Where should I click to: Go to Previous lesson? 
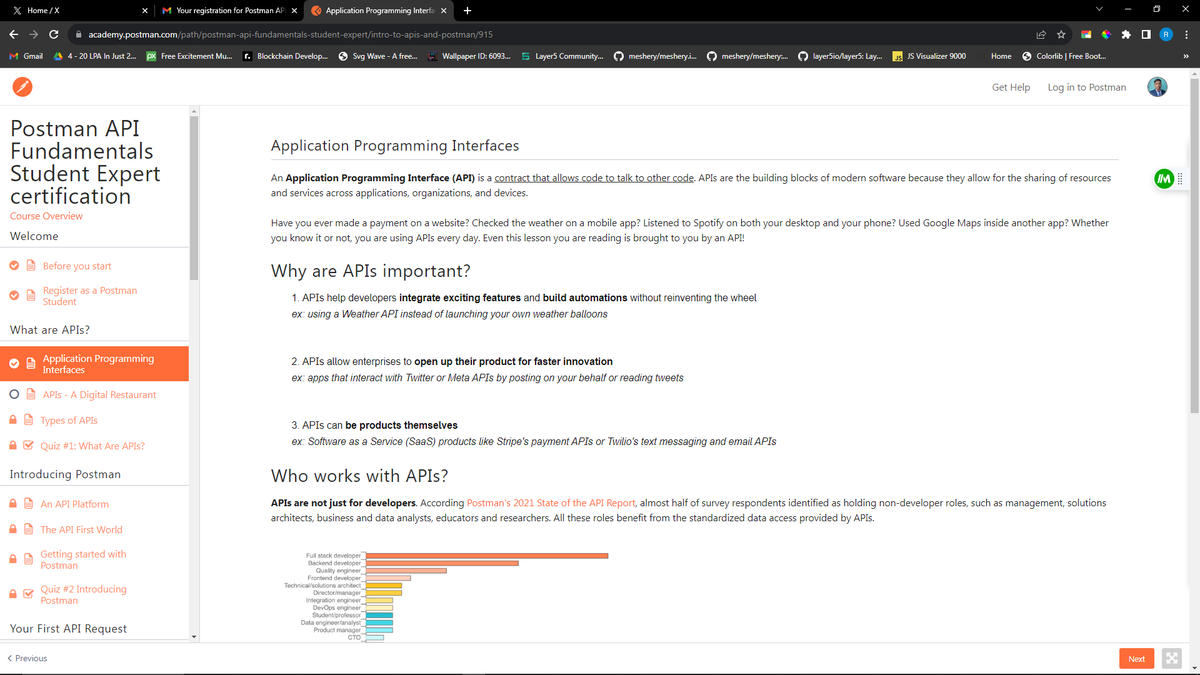pyautogui.click(x=27, y=658)
